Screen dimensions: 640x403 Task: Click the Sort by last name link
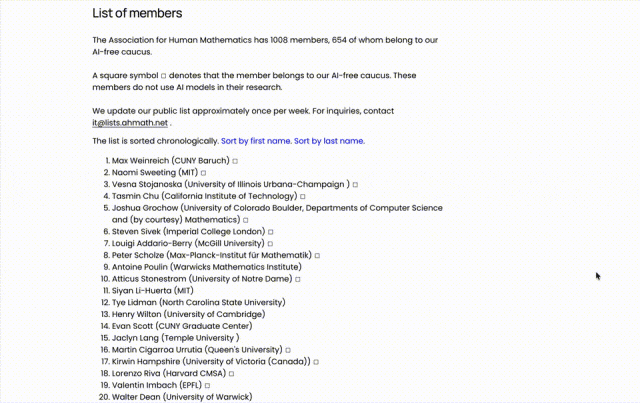pyautogui.click(x=329, y=141)
